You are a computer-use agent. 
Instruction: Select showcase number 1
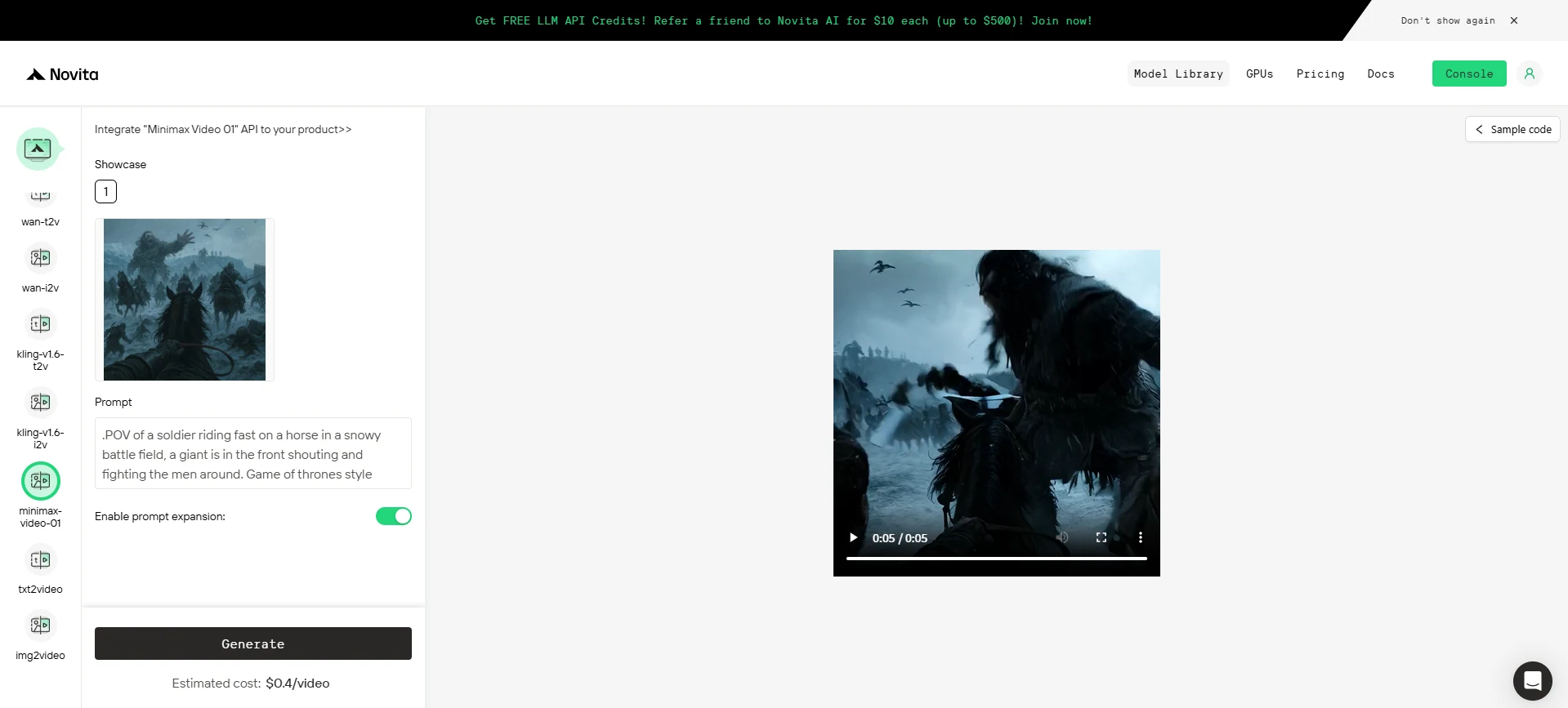[x=105, y=191]
